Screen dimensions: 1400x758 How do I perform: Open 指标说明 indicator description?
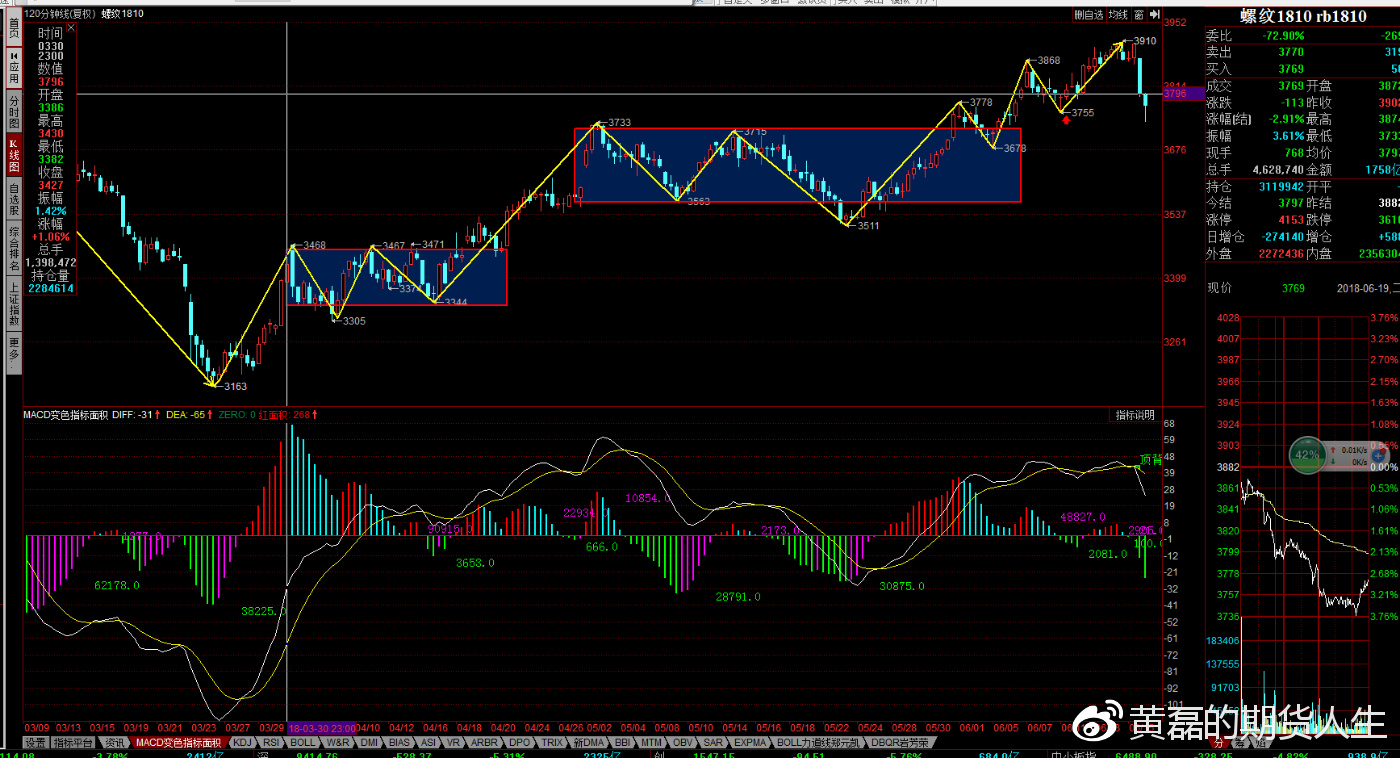1135,415
